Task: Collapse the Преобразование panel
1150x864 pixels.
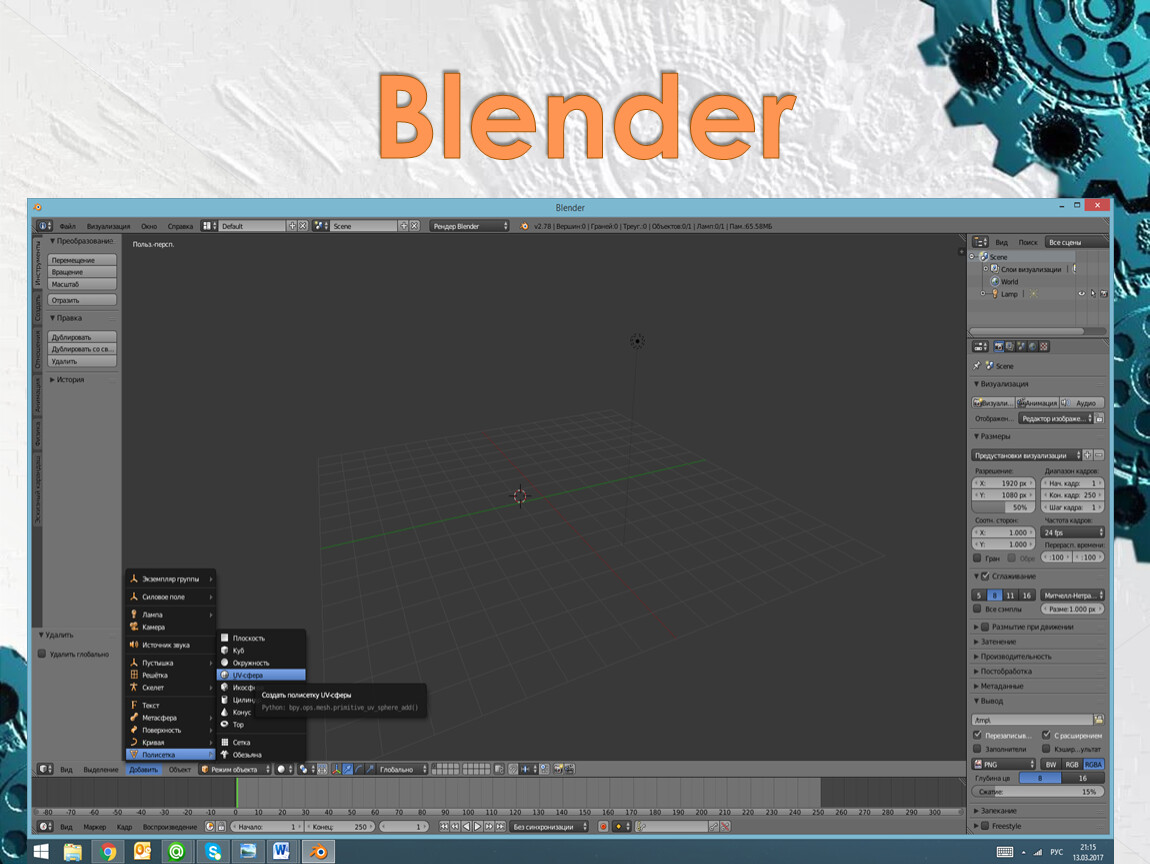Action: pos(81,241)
